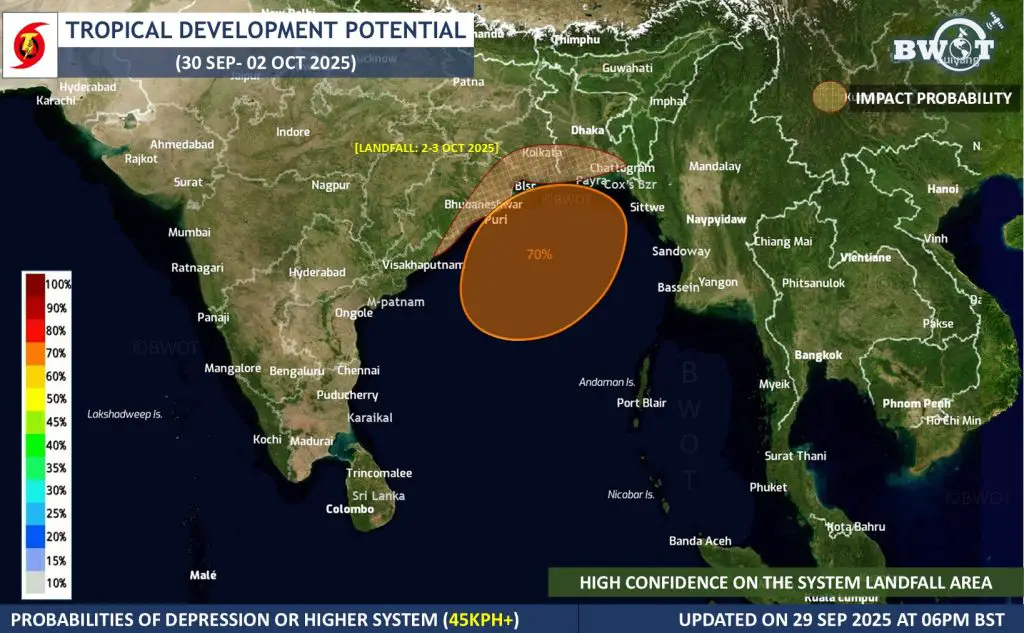
Task: Click the hatched Impact Probability legend circle
Action: click(x=828, y=97)
